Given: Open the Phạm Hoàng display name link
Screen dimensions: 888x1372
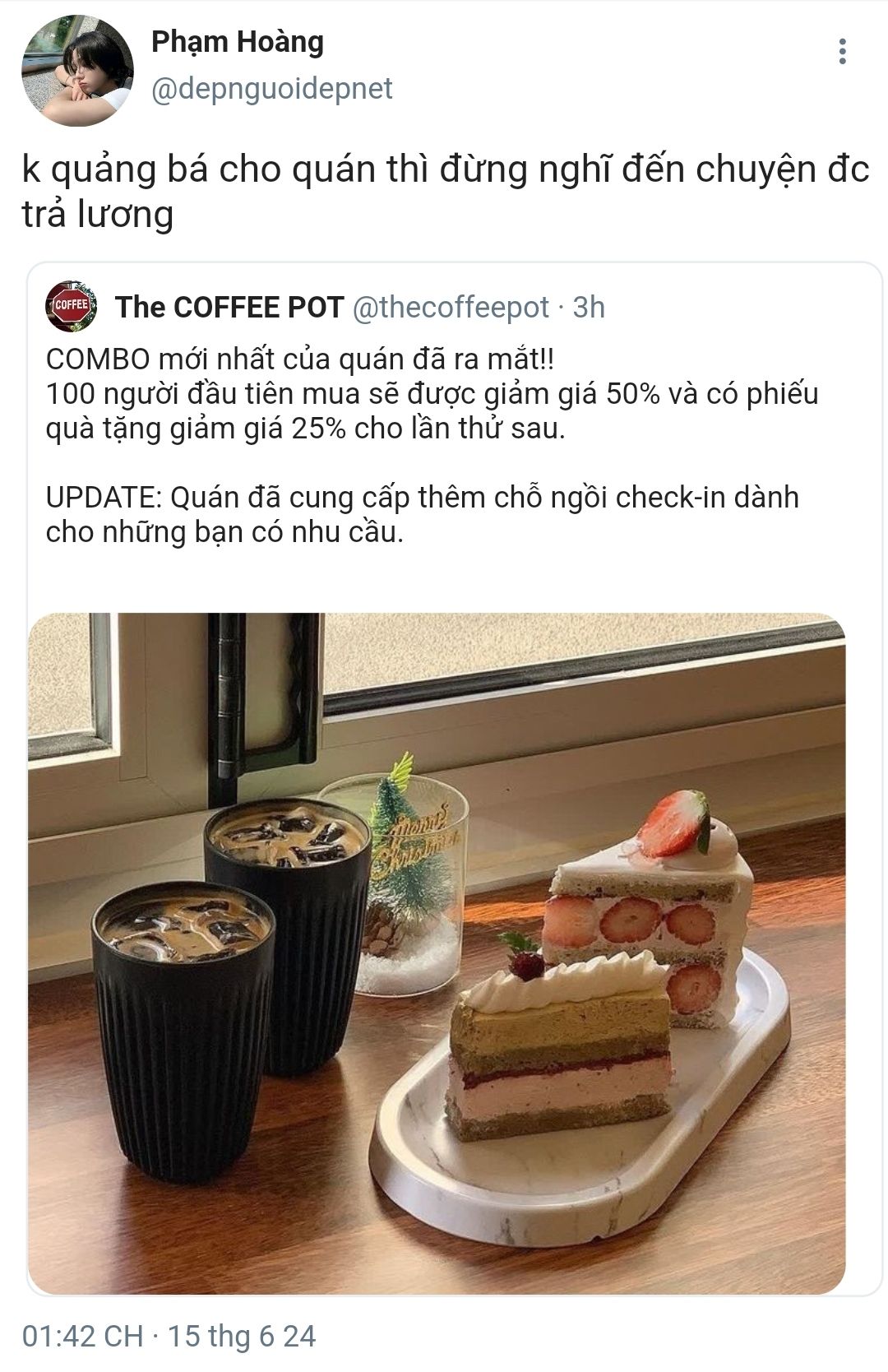Looking at the screenshot, I should coord(238,41).
